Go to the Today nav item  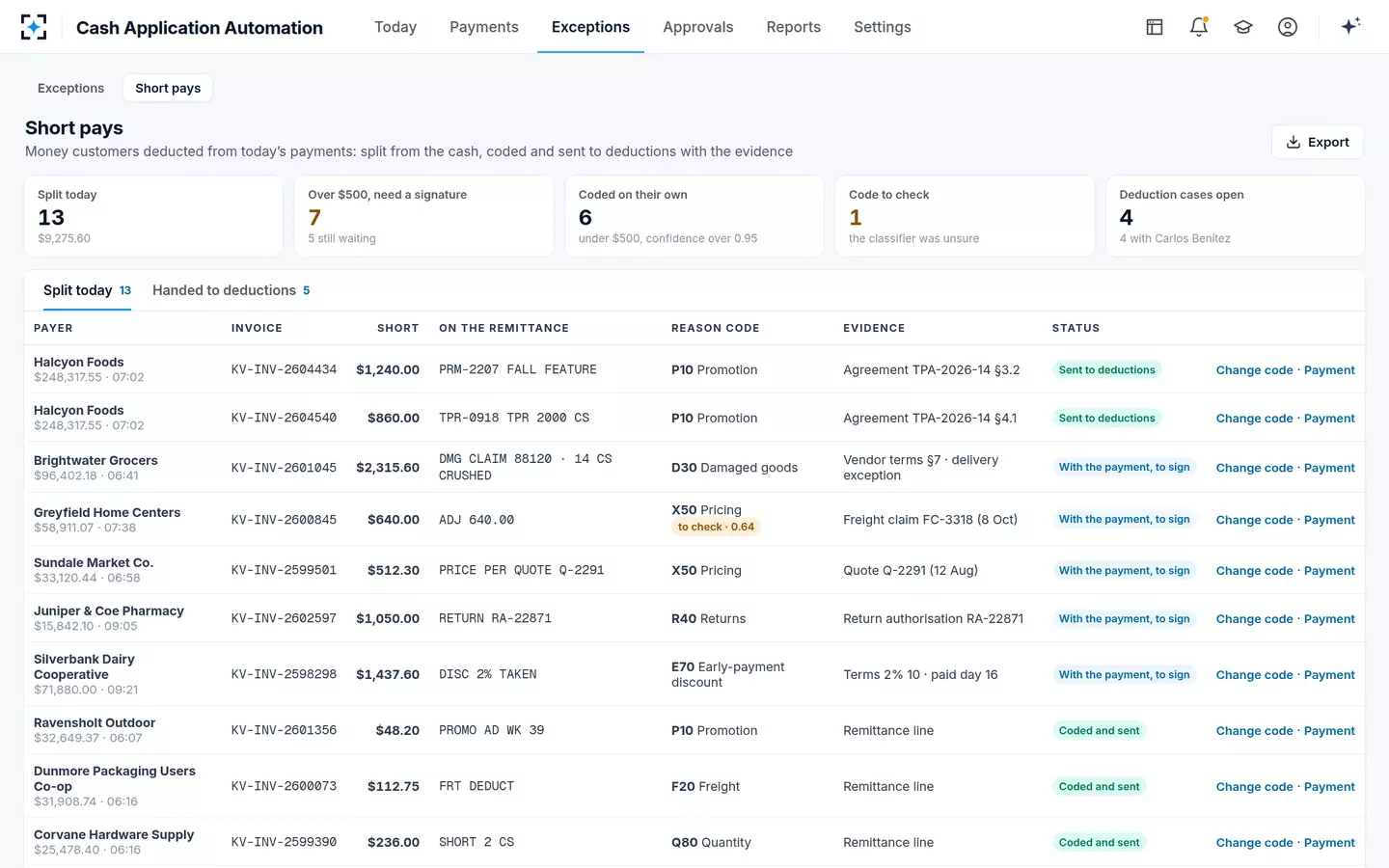click(x=395, y=27)
